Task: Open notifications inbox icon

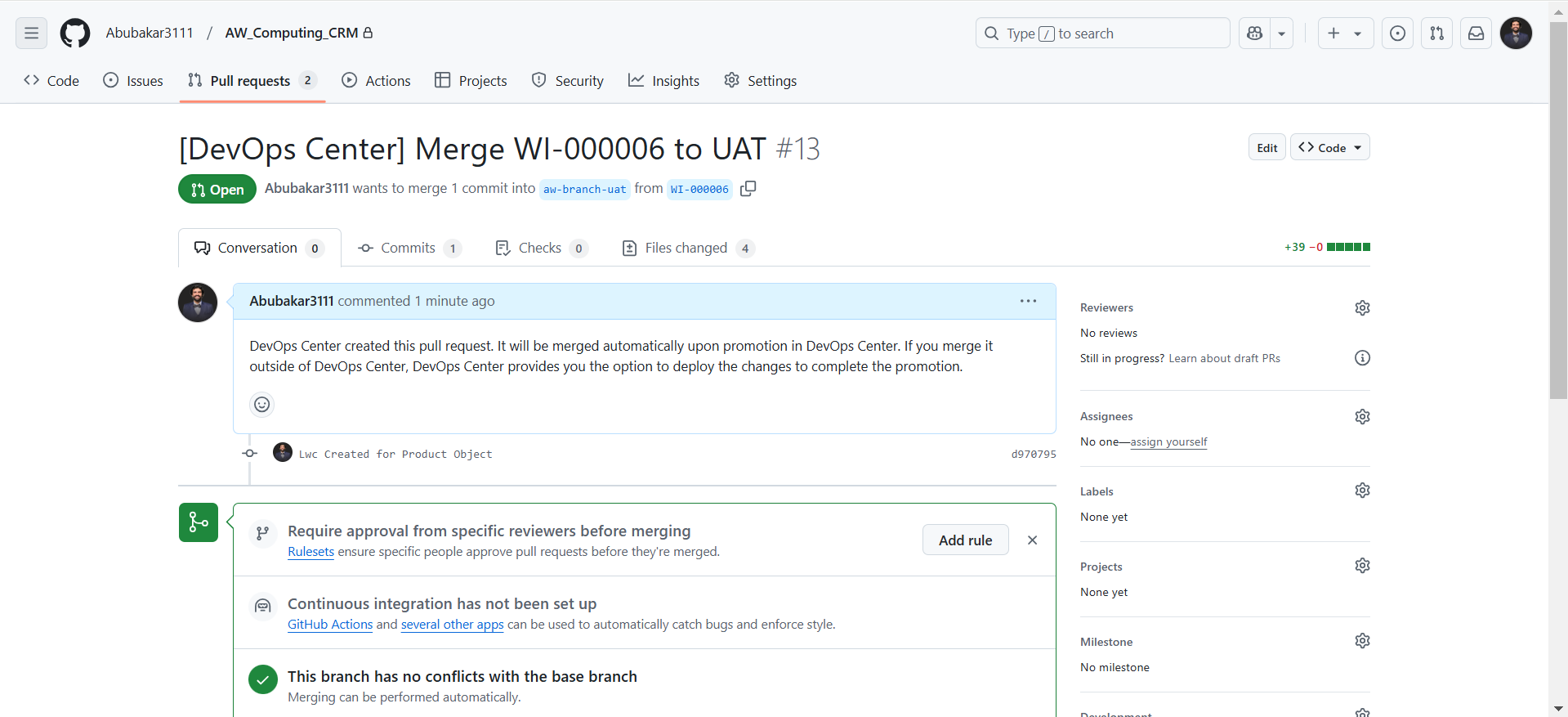Action: click(1476, 34)
